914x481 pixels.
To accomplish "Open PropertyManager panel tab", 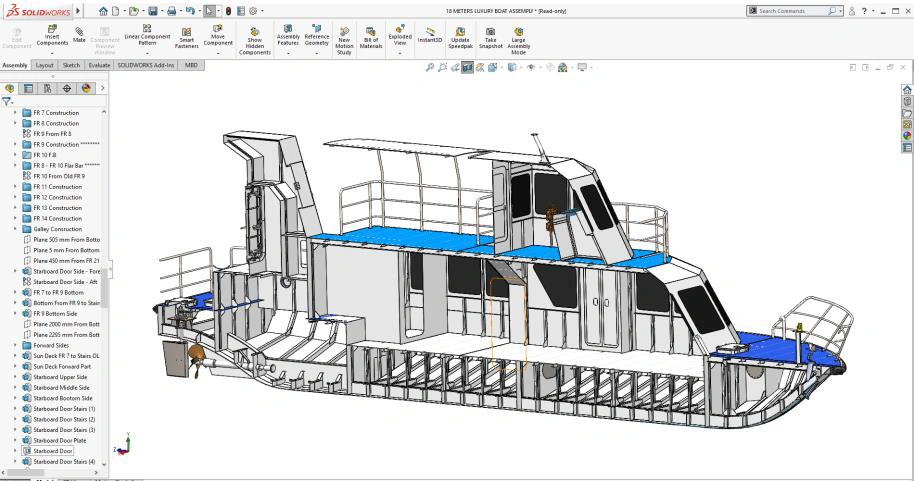I will tap(28, 88).
